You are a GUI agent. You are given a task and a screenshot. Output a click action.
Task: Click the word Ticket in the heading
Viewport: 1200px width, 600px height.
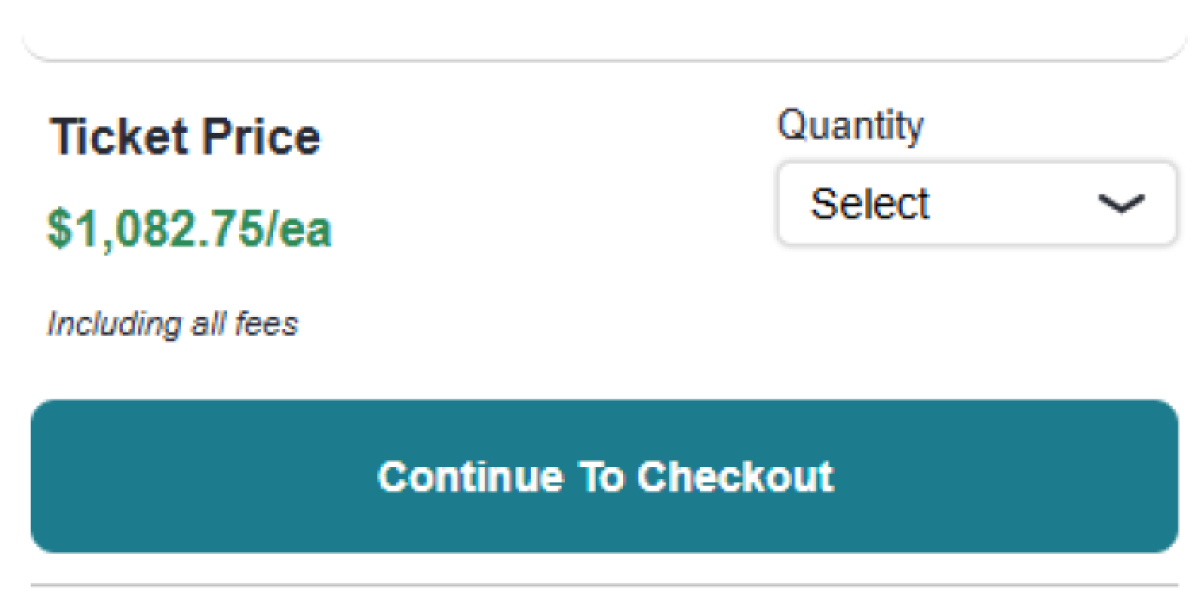107,137
